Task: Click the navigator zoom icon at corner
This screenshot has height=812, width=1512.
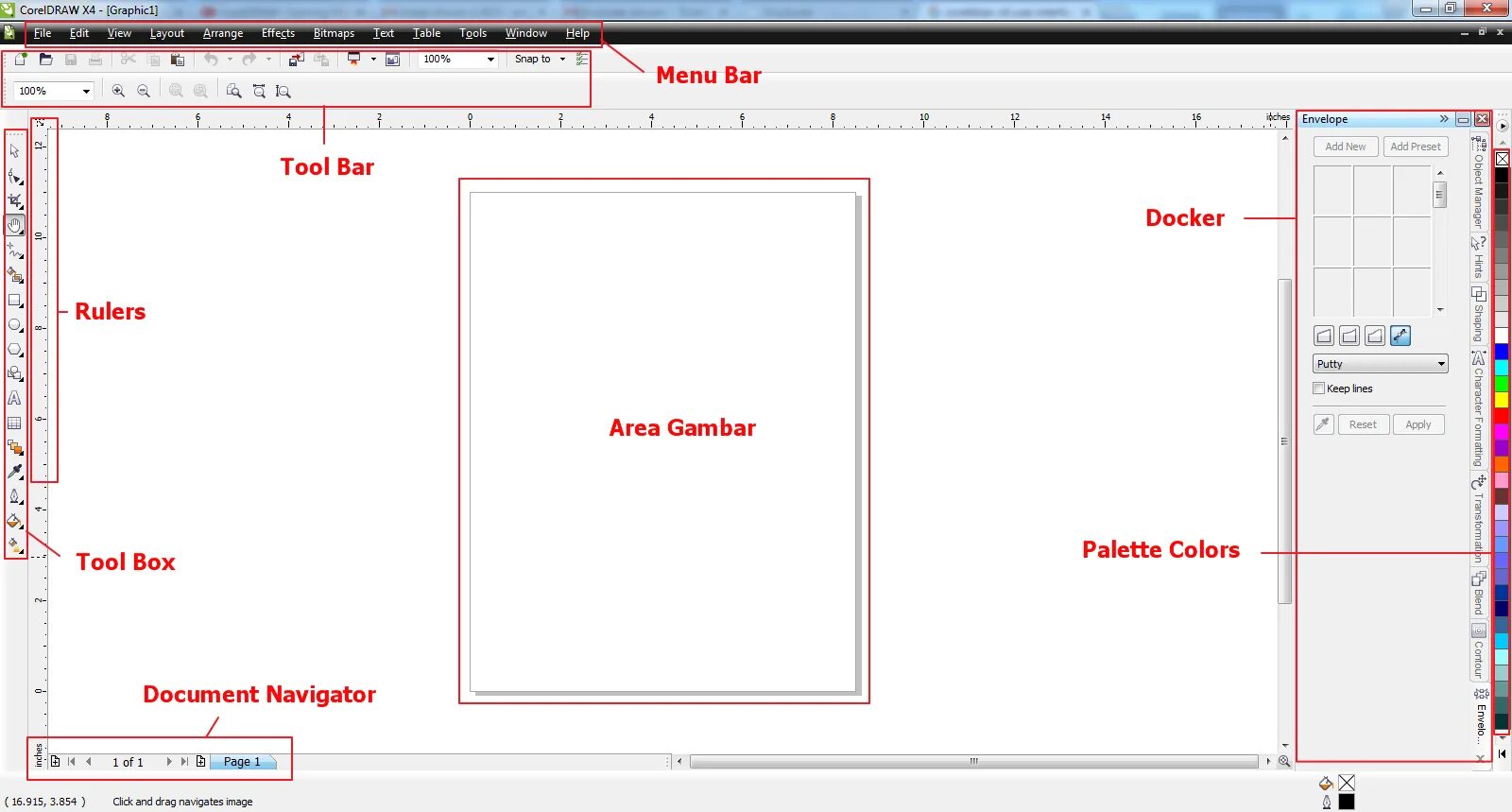Action: click(1284, 762)
